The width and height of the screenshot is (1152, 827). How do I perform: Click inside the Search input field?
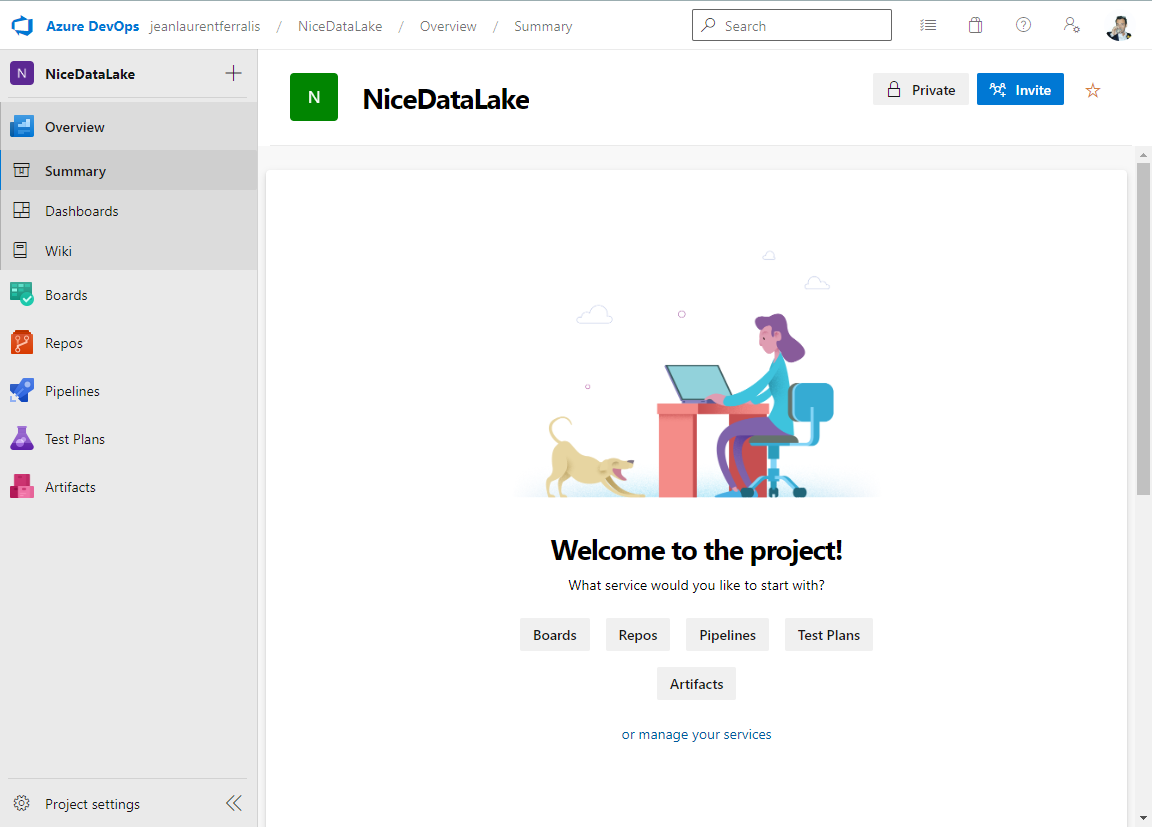pos(791,25)
